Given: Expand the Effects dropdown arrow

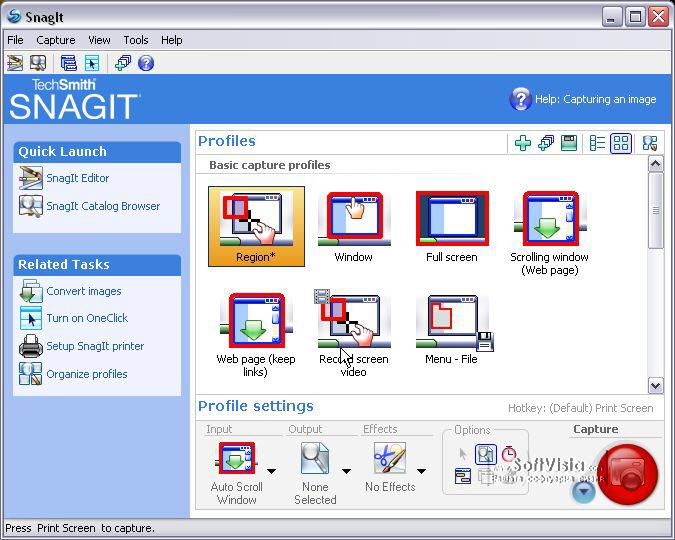Looking at the screenshot, I should [421, 471].
